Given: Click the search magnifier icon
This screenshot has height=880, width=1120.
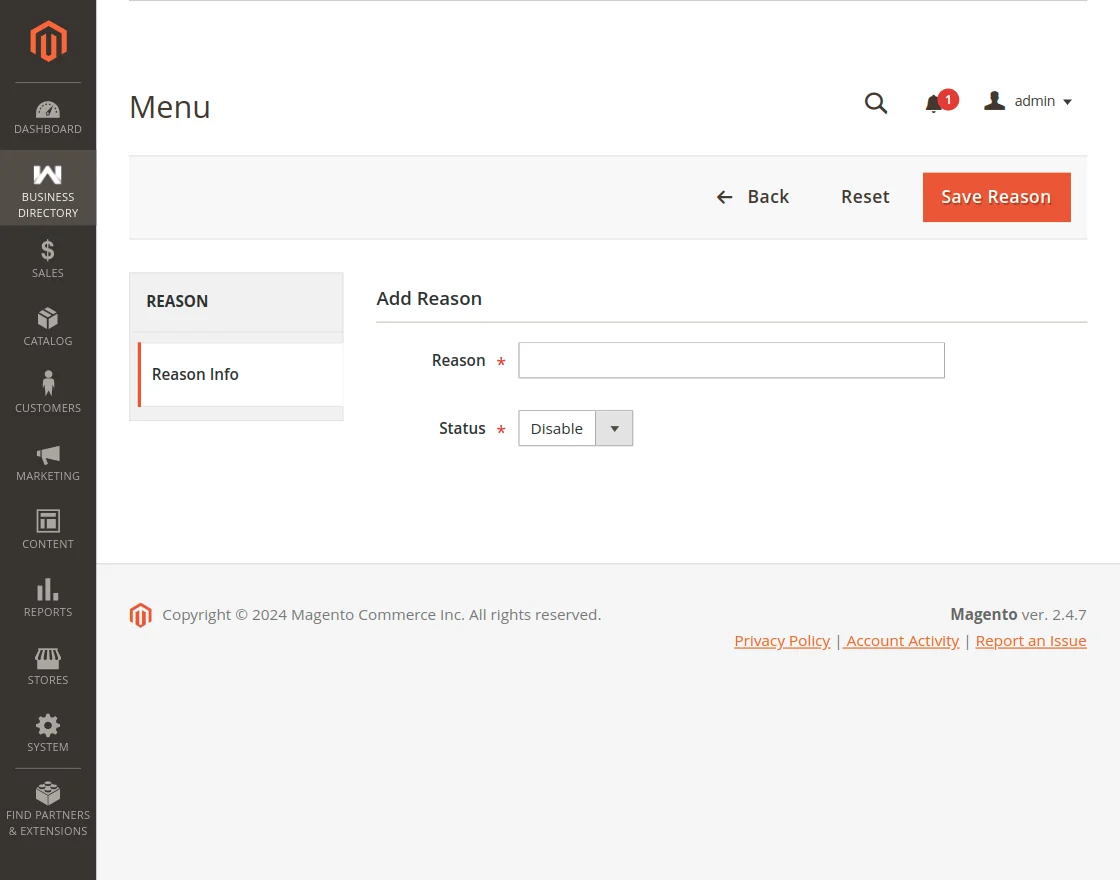Looking at the screenshot, I should click(x=876, y=103).
